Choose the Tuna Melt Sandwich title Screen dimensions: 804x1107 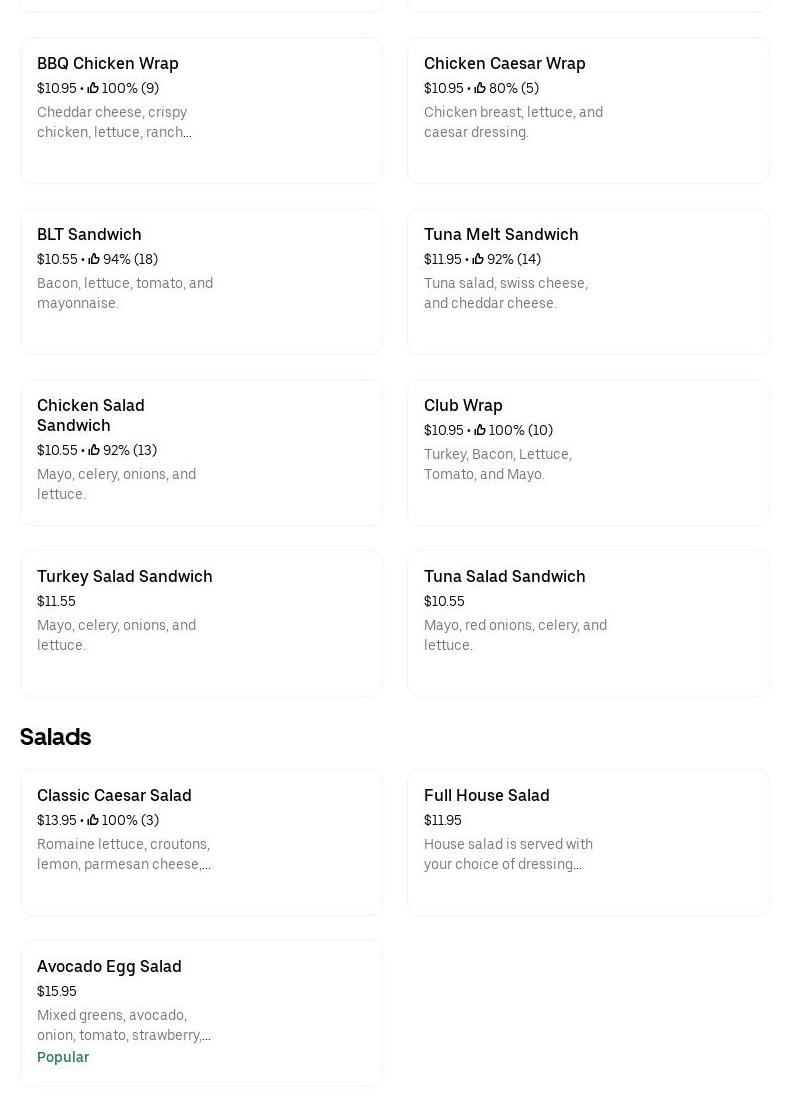[x=501, y=234]
